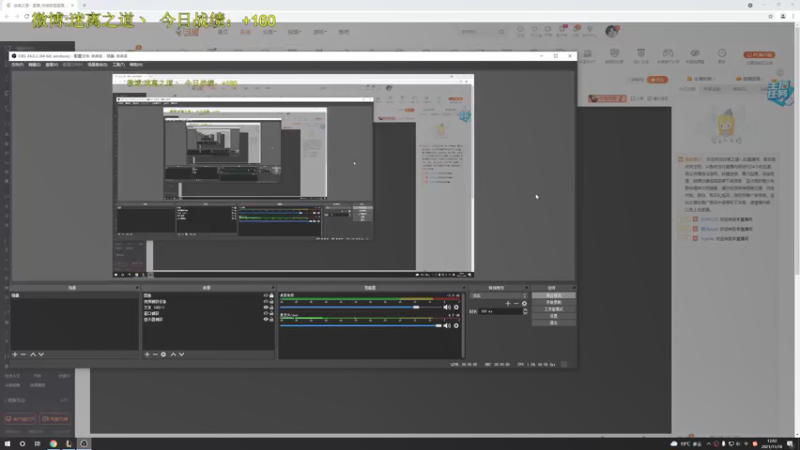Pop out the Controls dock header icon
Image resolution: width=800 pixels, height=450 pixels.
tap(574, 288)
